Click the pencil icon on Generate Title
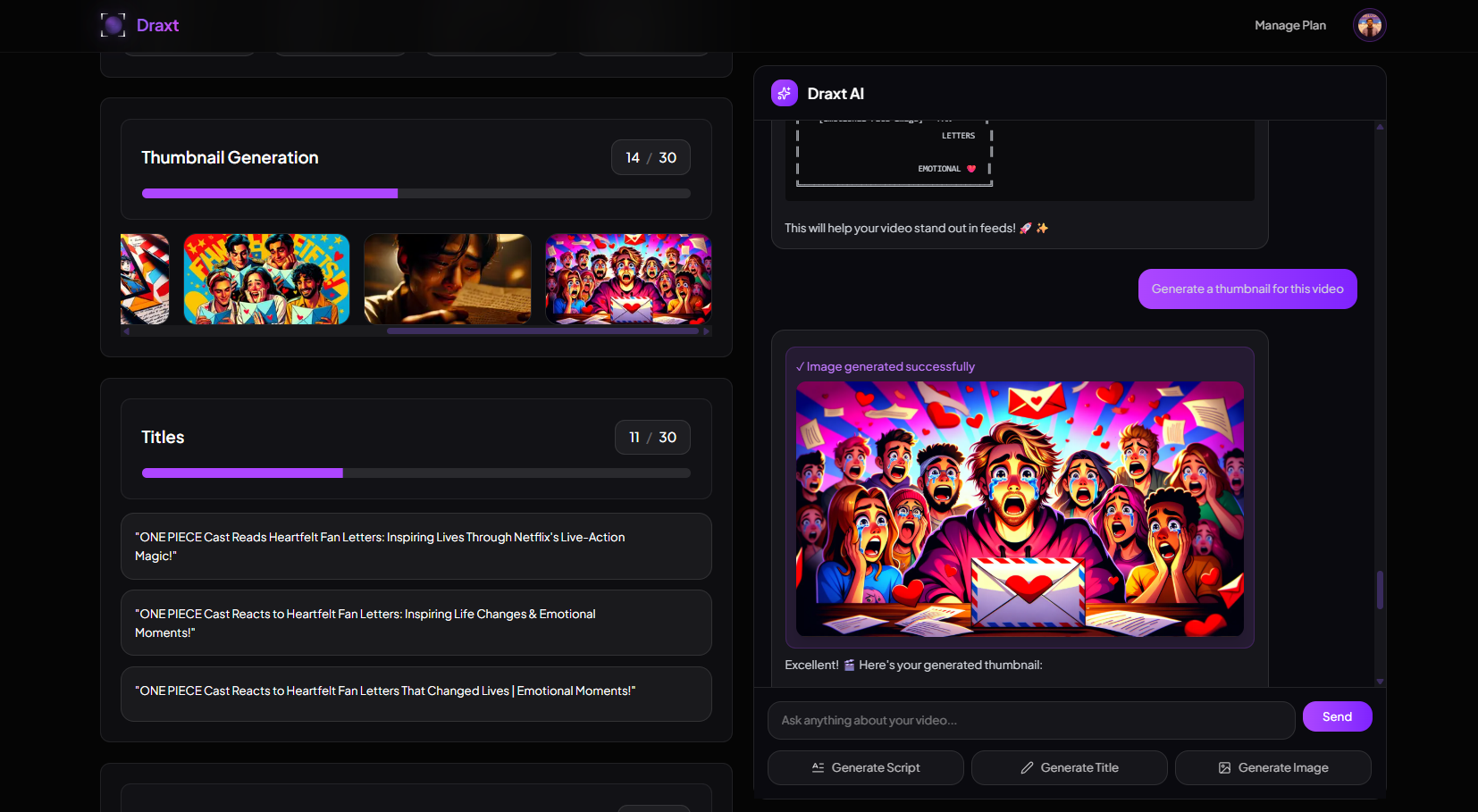 [x=1026, y=767]
